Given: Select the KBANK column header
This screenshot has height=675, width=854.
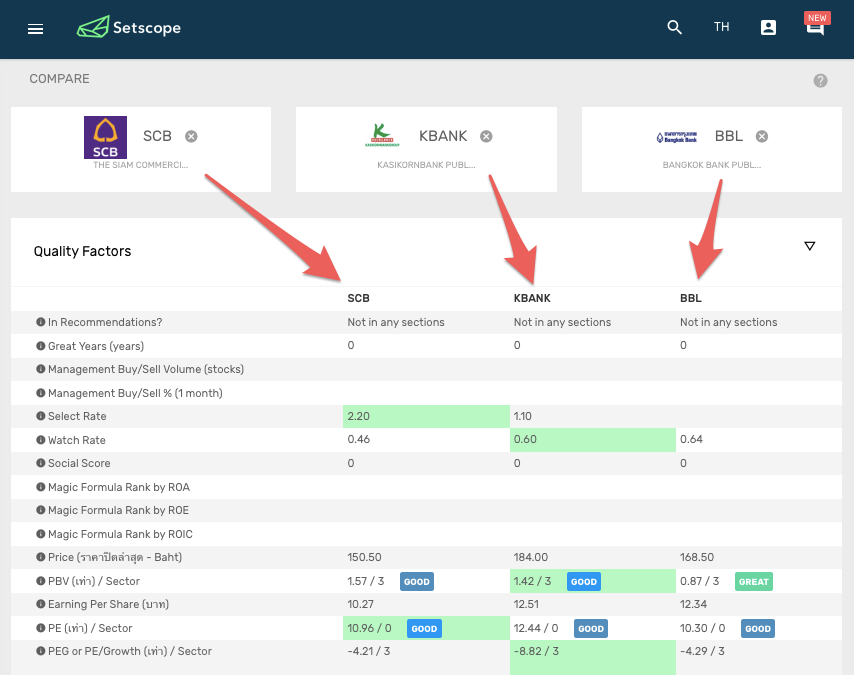Looking at the screenshot, I should coord(532,298).
